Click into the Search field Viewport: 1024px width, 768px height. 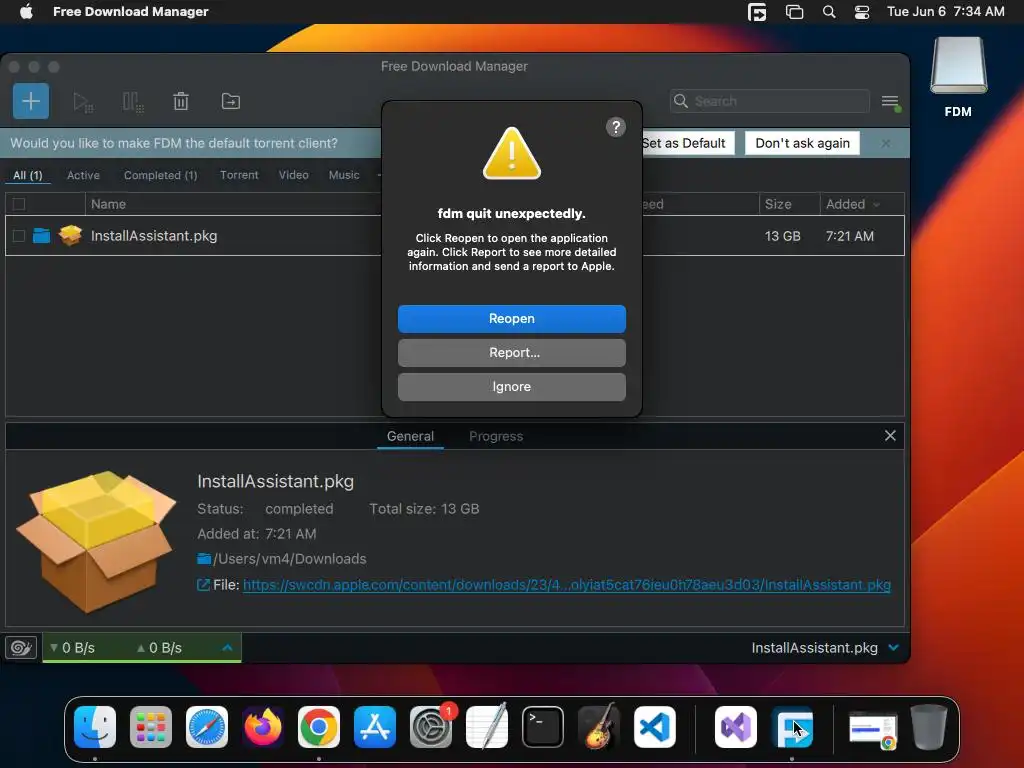click(x=770, y=101)
